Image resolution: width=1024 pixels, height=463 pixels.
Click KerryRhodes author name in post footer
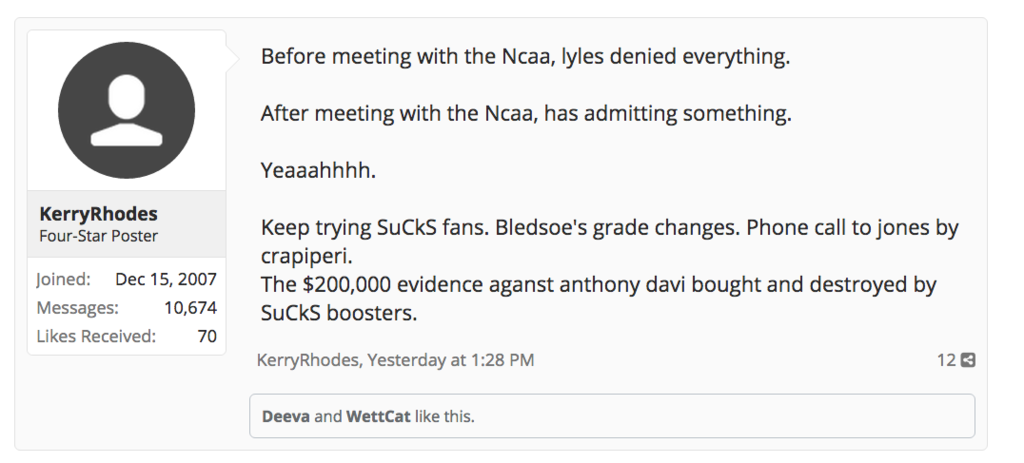tap(307, 360)
